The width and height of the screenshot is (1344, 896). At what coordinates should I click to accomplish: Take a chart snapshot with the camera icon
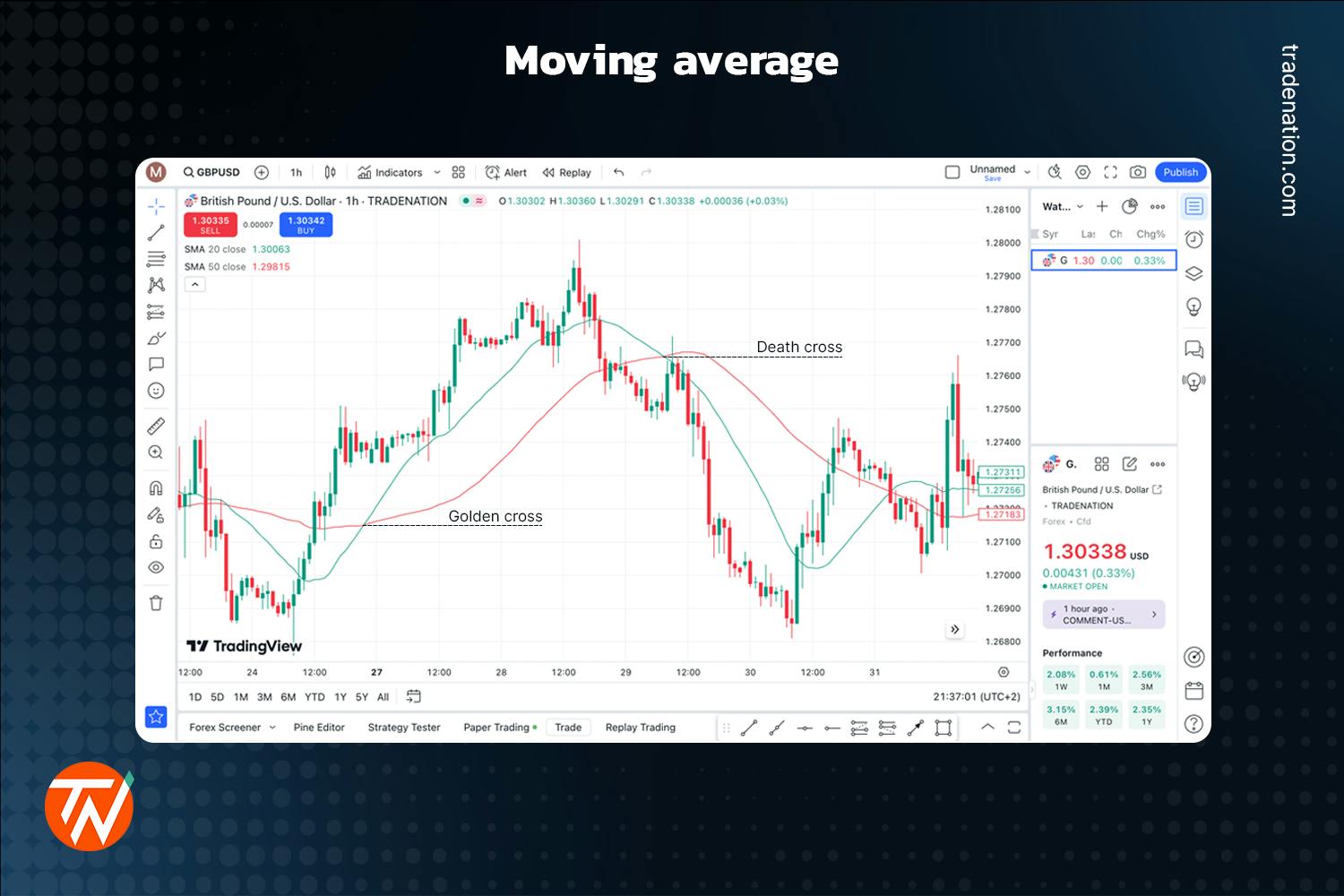[1138, 172]
